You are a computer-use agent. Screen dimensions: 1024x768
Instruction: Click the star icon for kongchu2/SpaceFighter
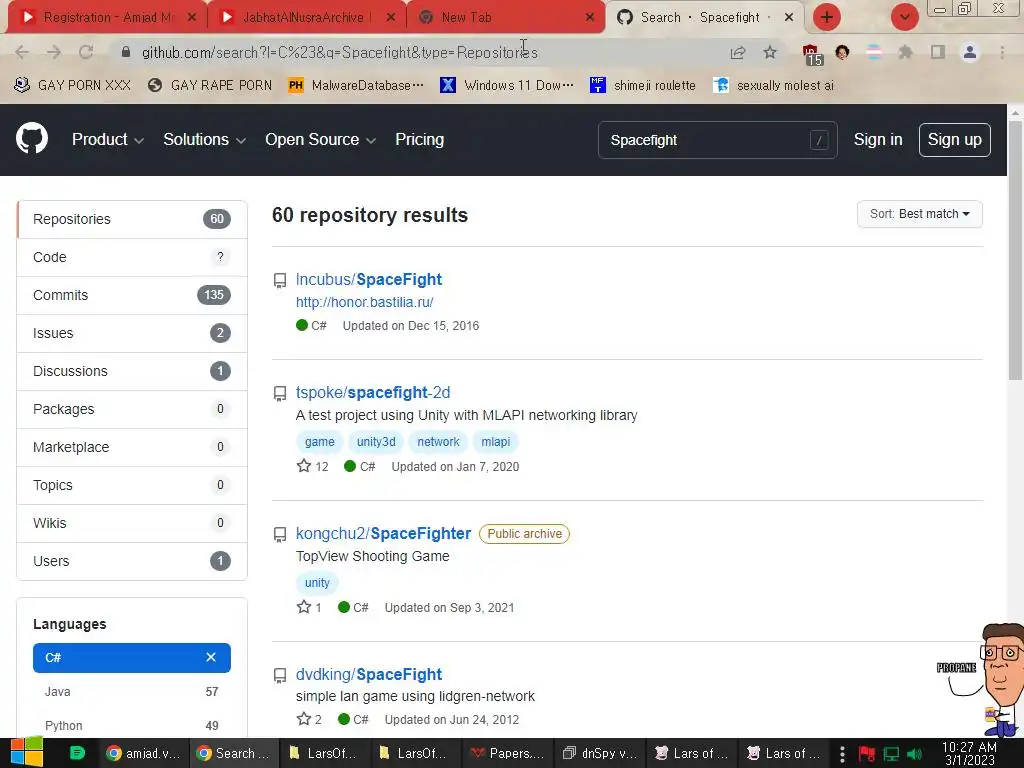(304, 607)
